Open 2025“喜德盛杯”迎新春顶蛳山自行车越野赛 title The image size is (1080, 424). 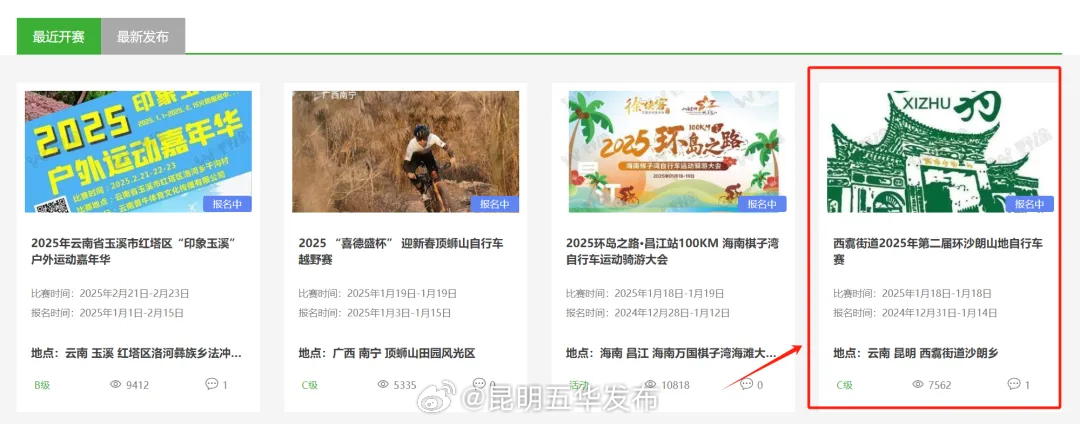(x=402, y=251)
